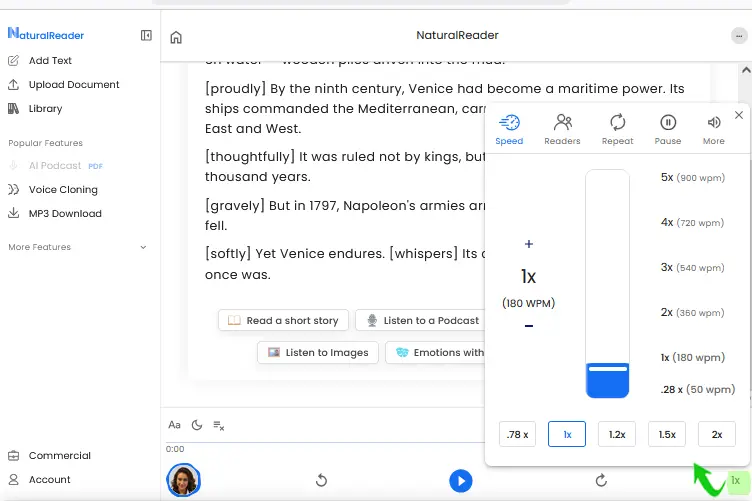
Task: Rewind with the back arrow
Action: tap(321, 480)
